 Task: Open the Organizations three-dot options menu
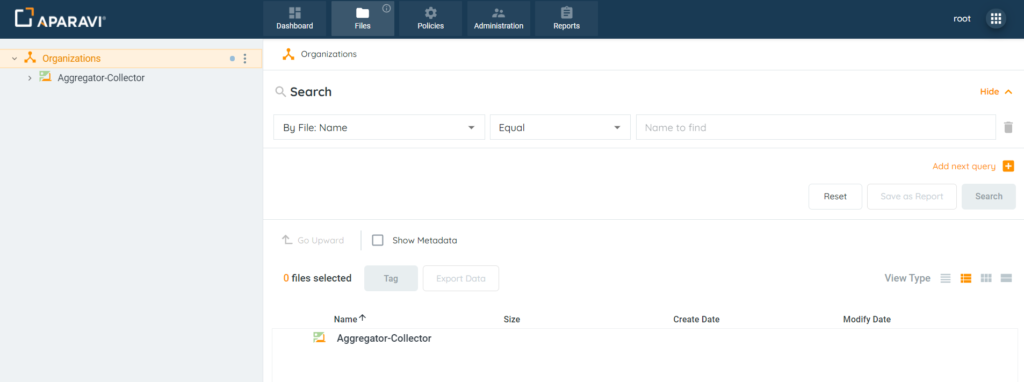click(x=245, y=59)
